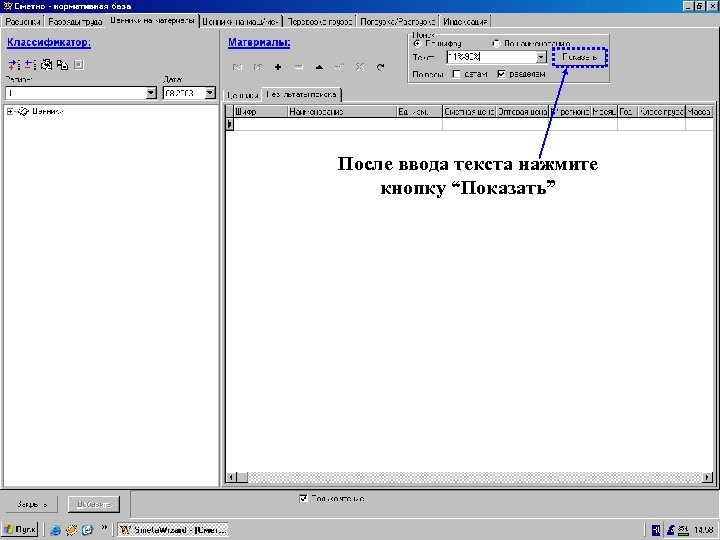Click the Оптовая цена column header
720x540 pixels.
pyautogui.click(x=522, y=112)
